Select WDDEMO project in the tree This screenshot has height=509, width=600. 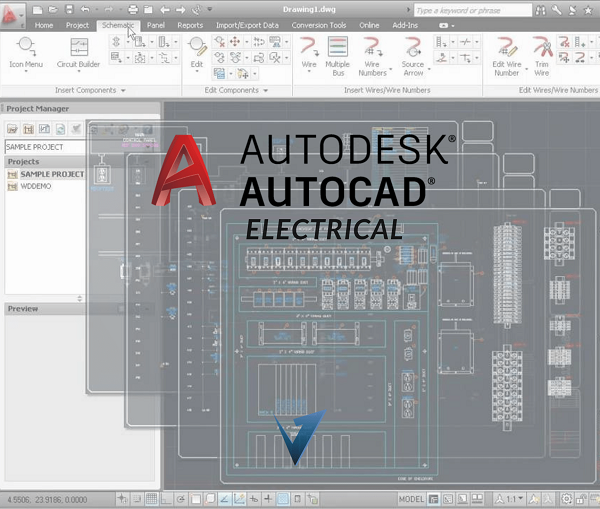pyautogui.click(x=36, y=186)
